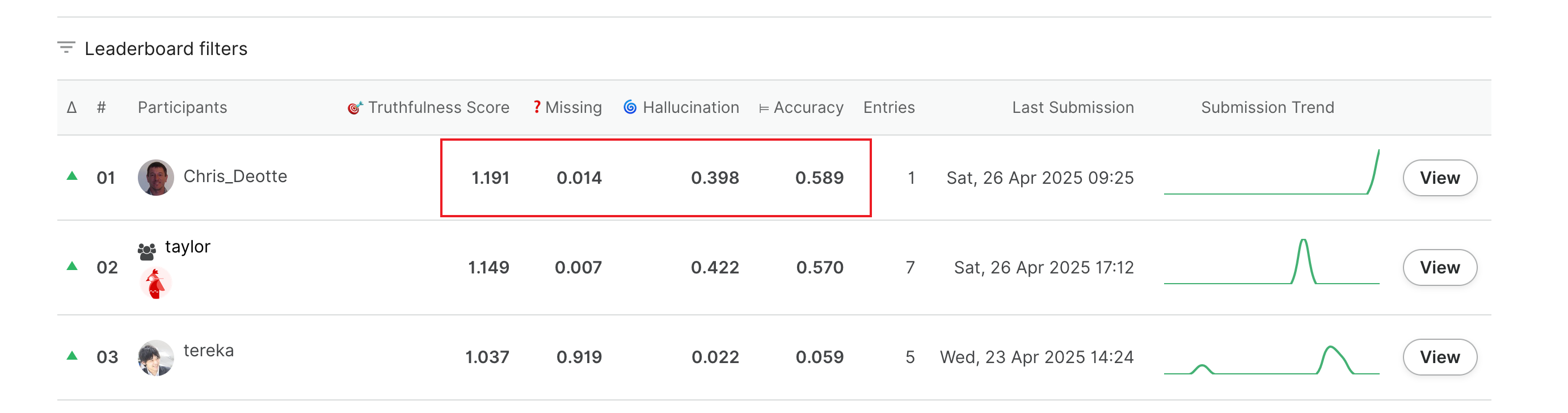The height and width of the screenshot is (413, 1568).
Task: Click the blue spiral Hallucination icon
Action: 630,107
